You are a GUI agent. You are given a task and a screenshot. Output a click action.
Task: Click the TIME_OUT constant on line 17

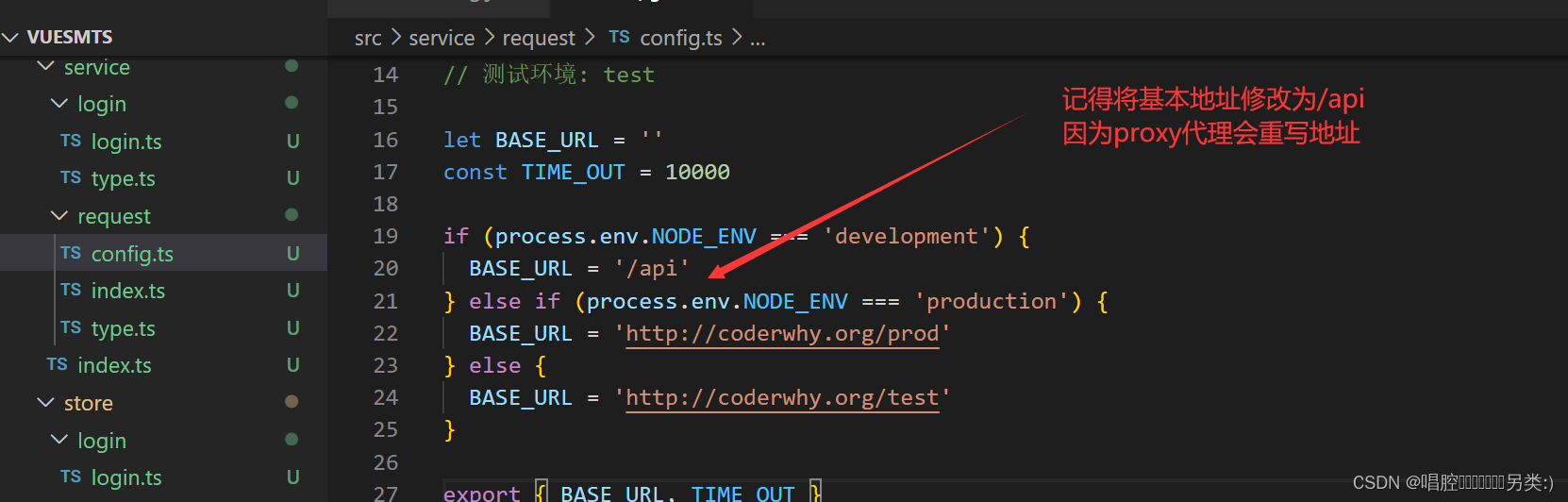click(x=574, y=172)
